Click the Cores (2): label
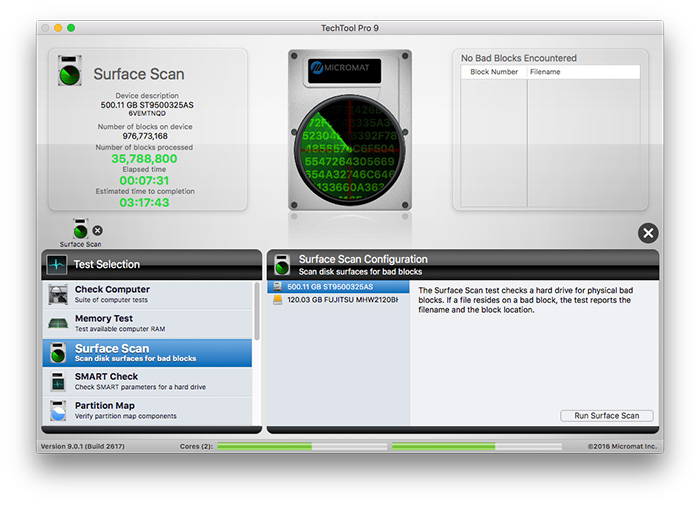This screenshot has height=505, width=700. (x=196, y=446)
